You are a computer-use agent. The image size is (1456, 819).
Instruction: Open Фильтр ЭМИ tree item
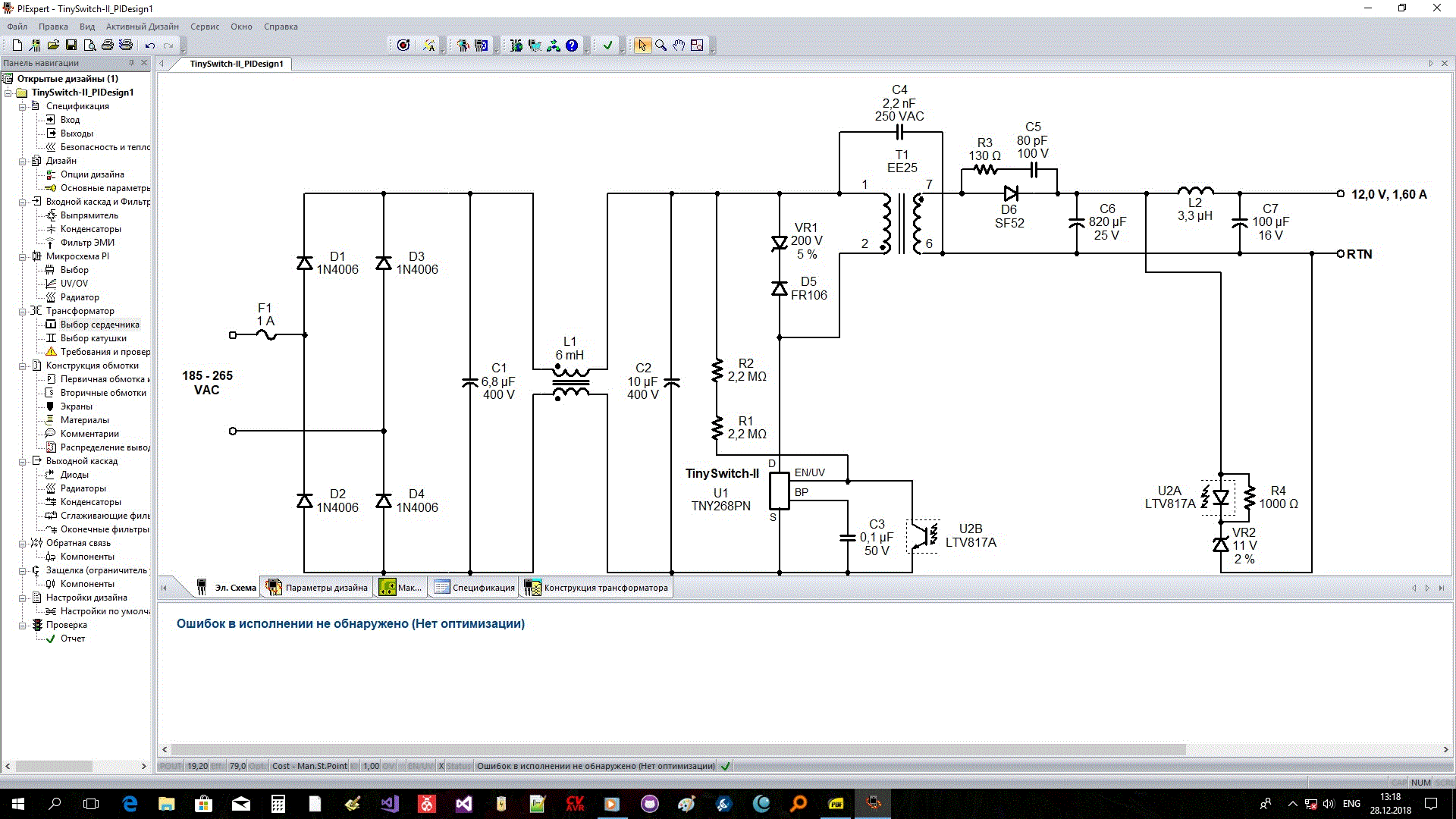coord(87,243)
